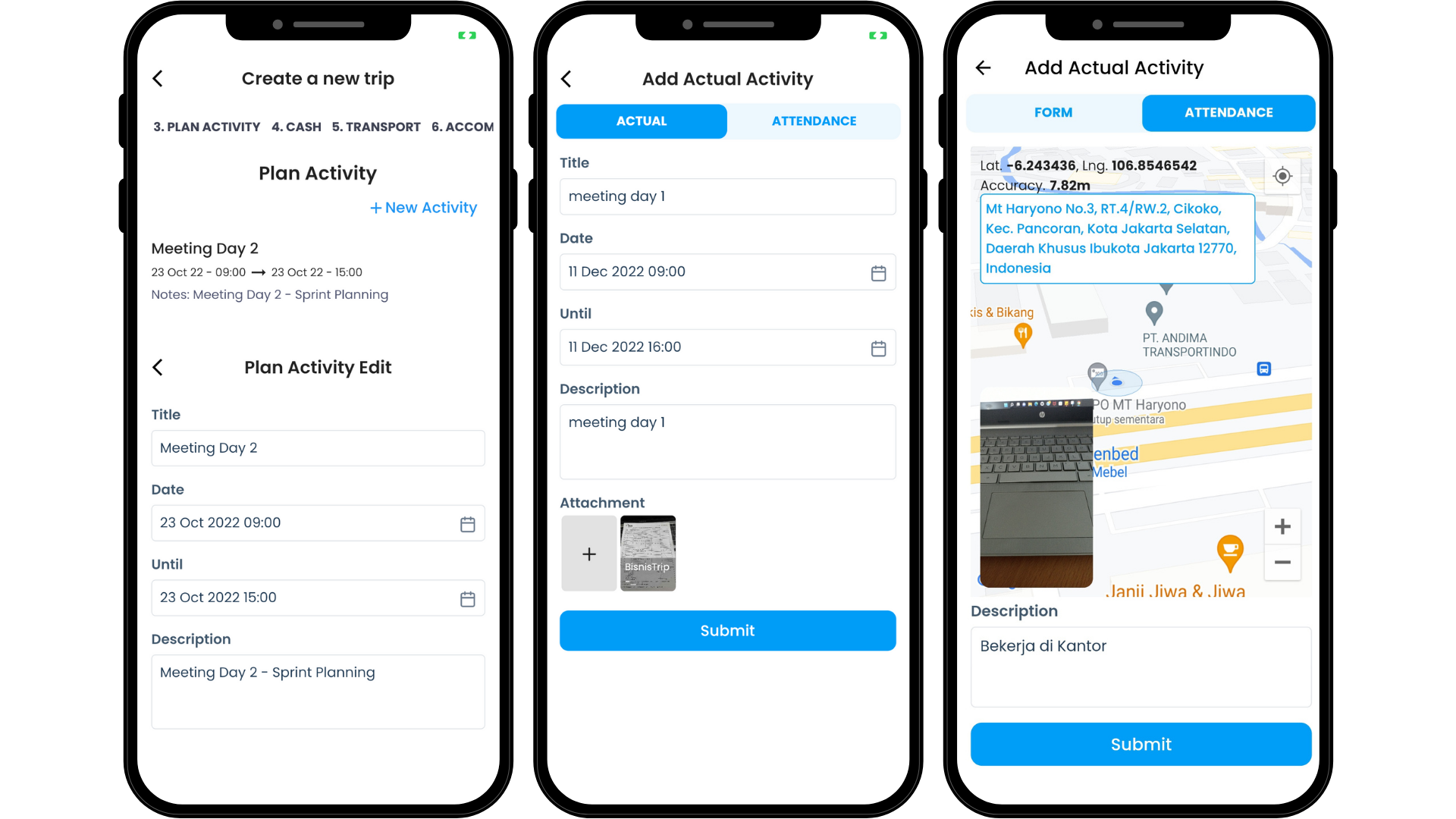Submit the Add Actual Activity form
1456x819 pixels.
click(727, 630)
